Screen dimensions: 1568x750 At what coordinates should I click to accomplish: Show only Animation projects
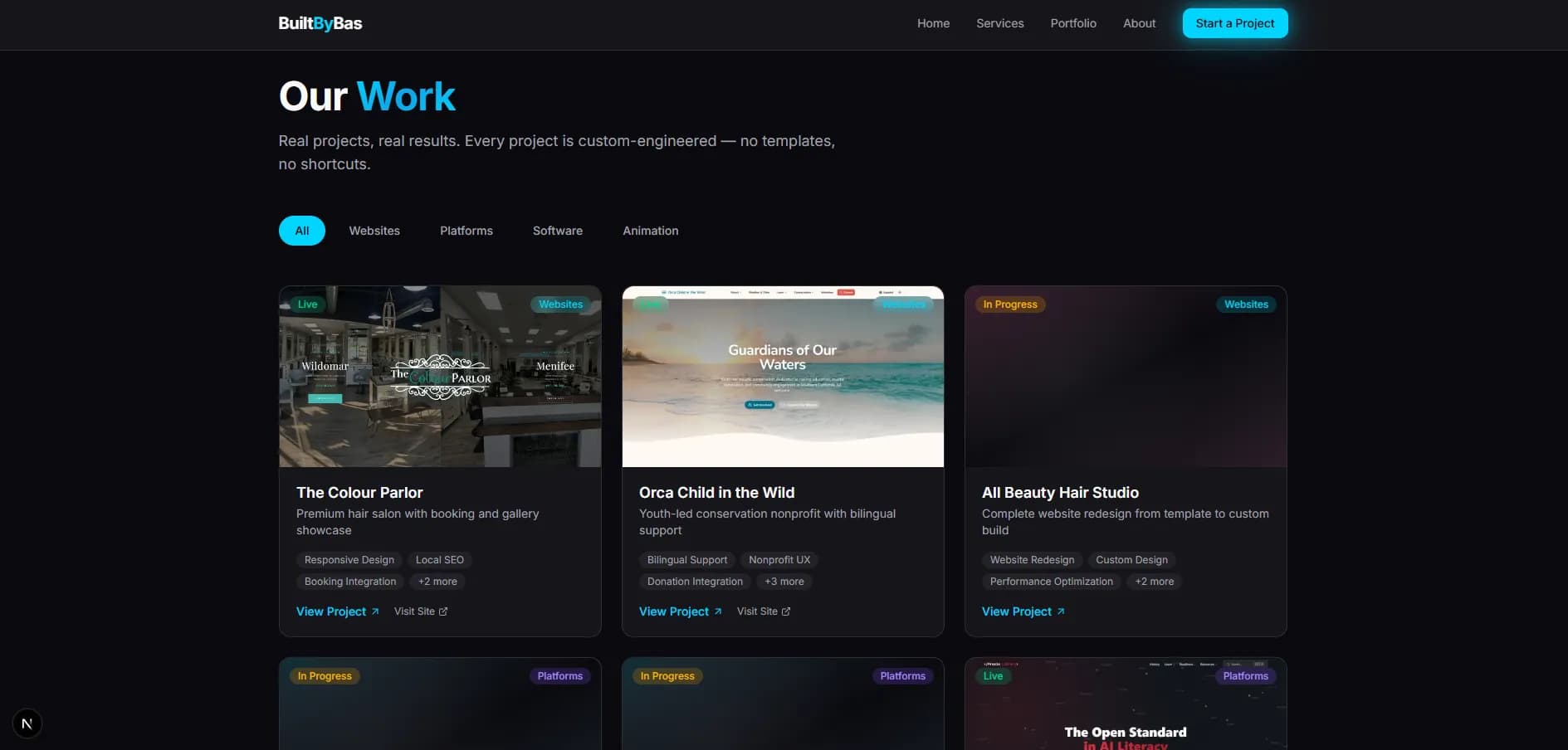651,231
